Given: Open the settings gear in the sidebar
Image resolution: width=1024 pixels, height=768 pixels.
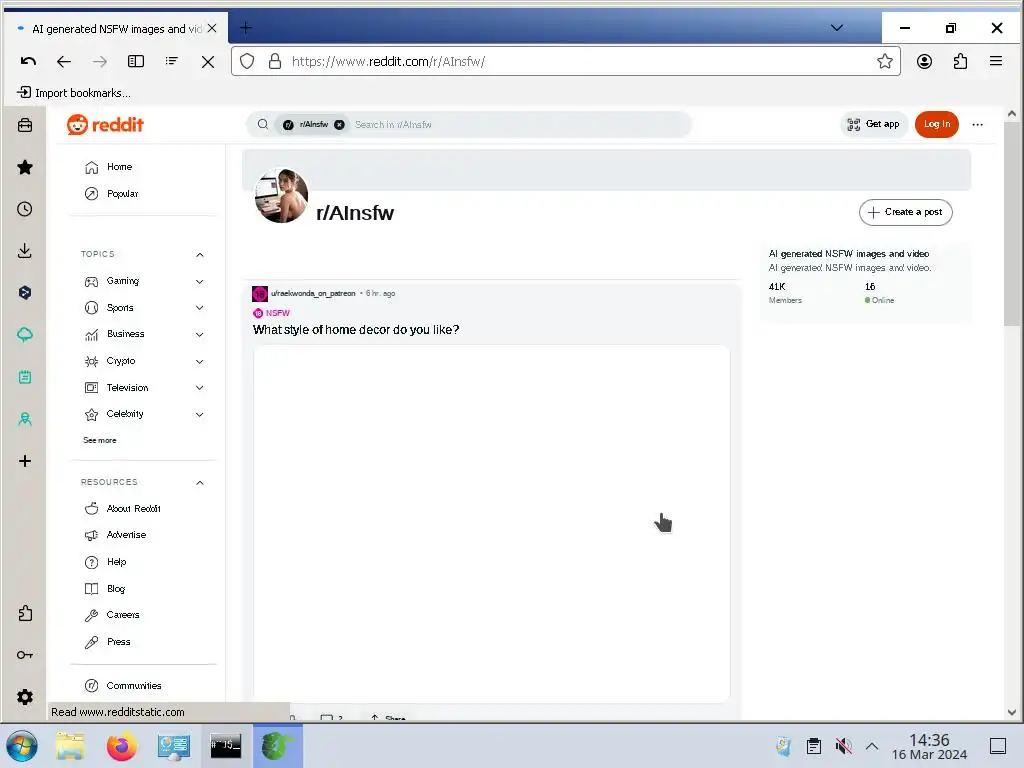Looking at the screenshot, I should [25, 697].
